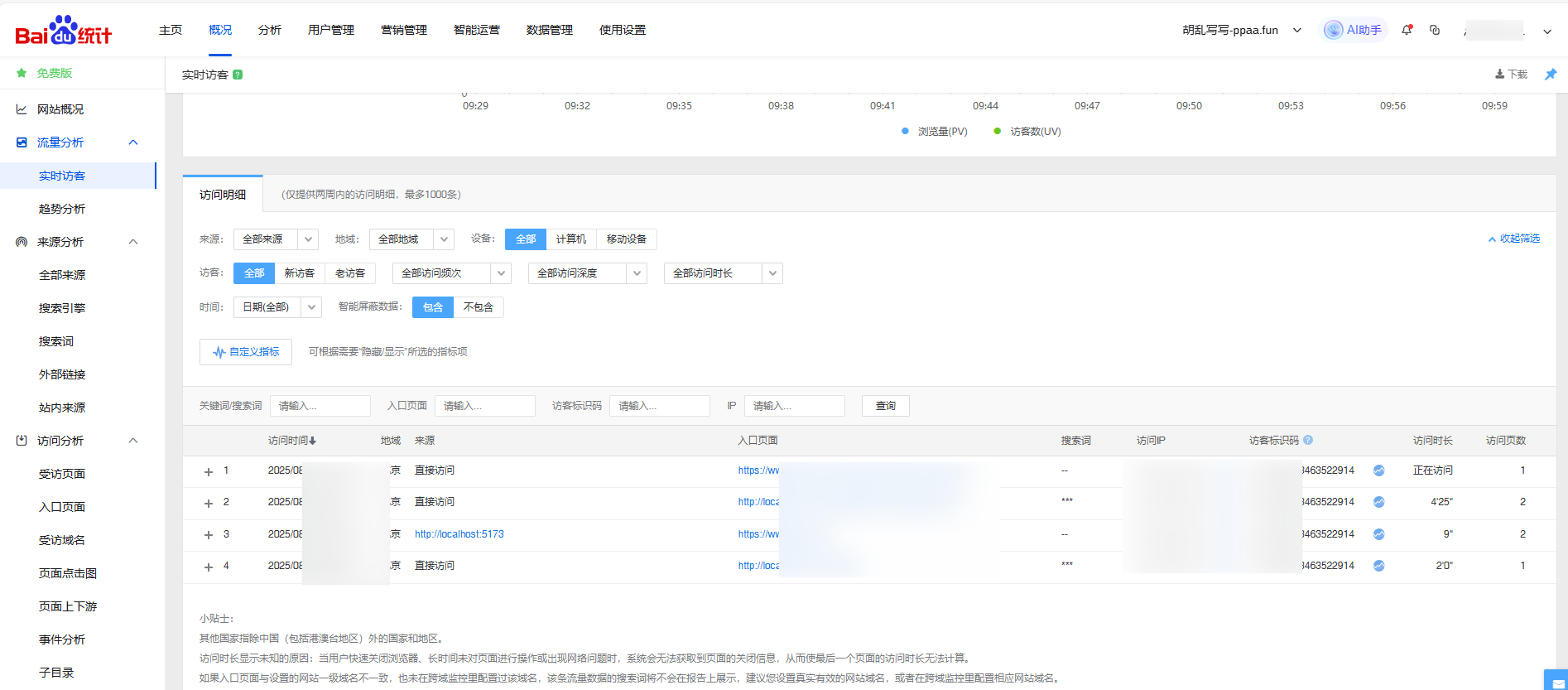1568x690 pixels.
Task: Open the 全部访问深度 dropdown
Action: pos(588,273)
